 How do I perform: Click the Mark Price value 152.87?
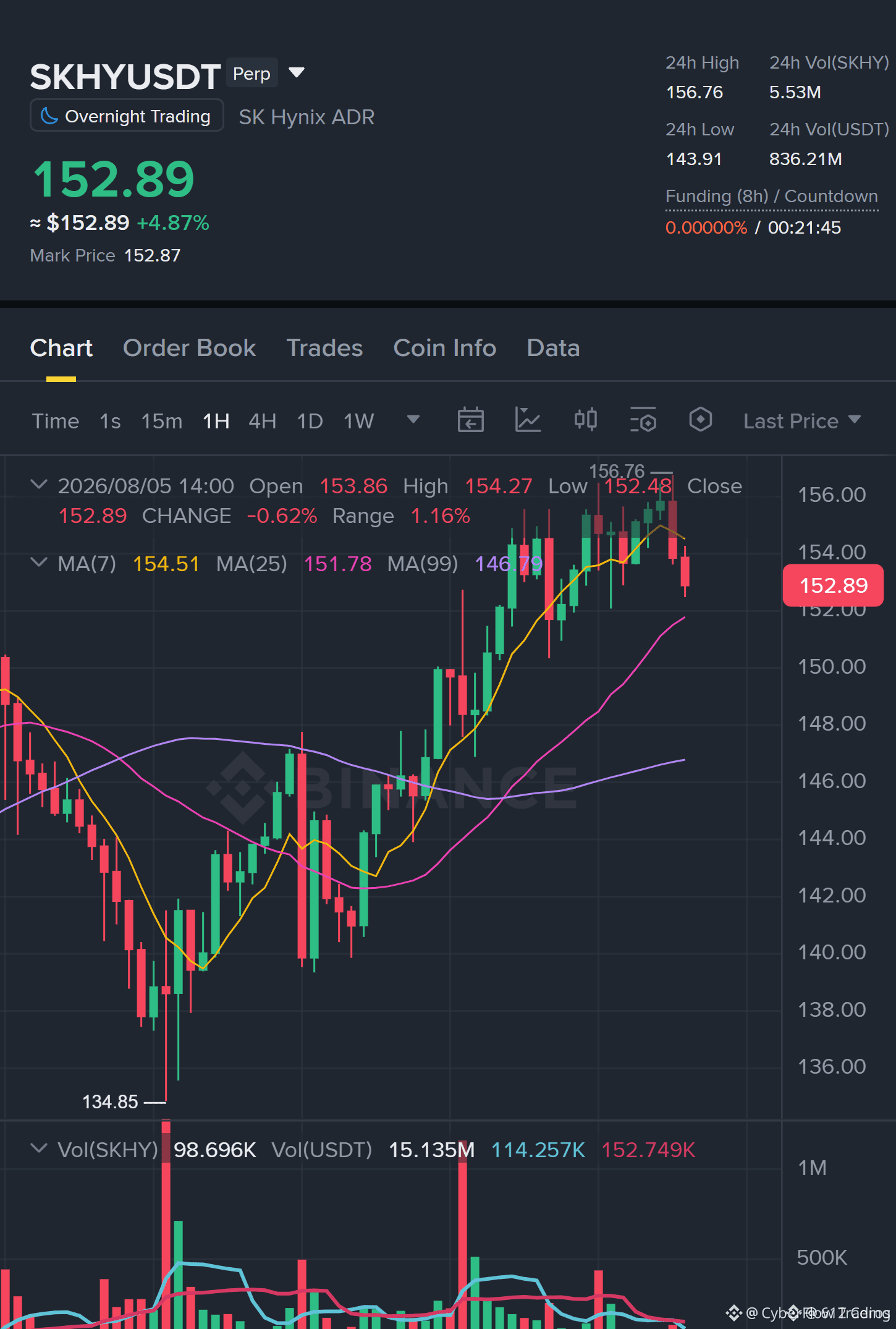[x=153, y=255]
